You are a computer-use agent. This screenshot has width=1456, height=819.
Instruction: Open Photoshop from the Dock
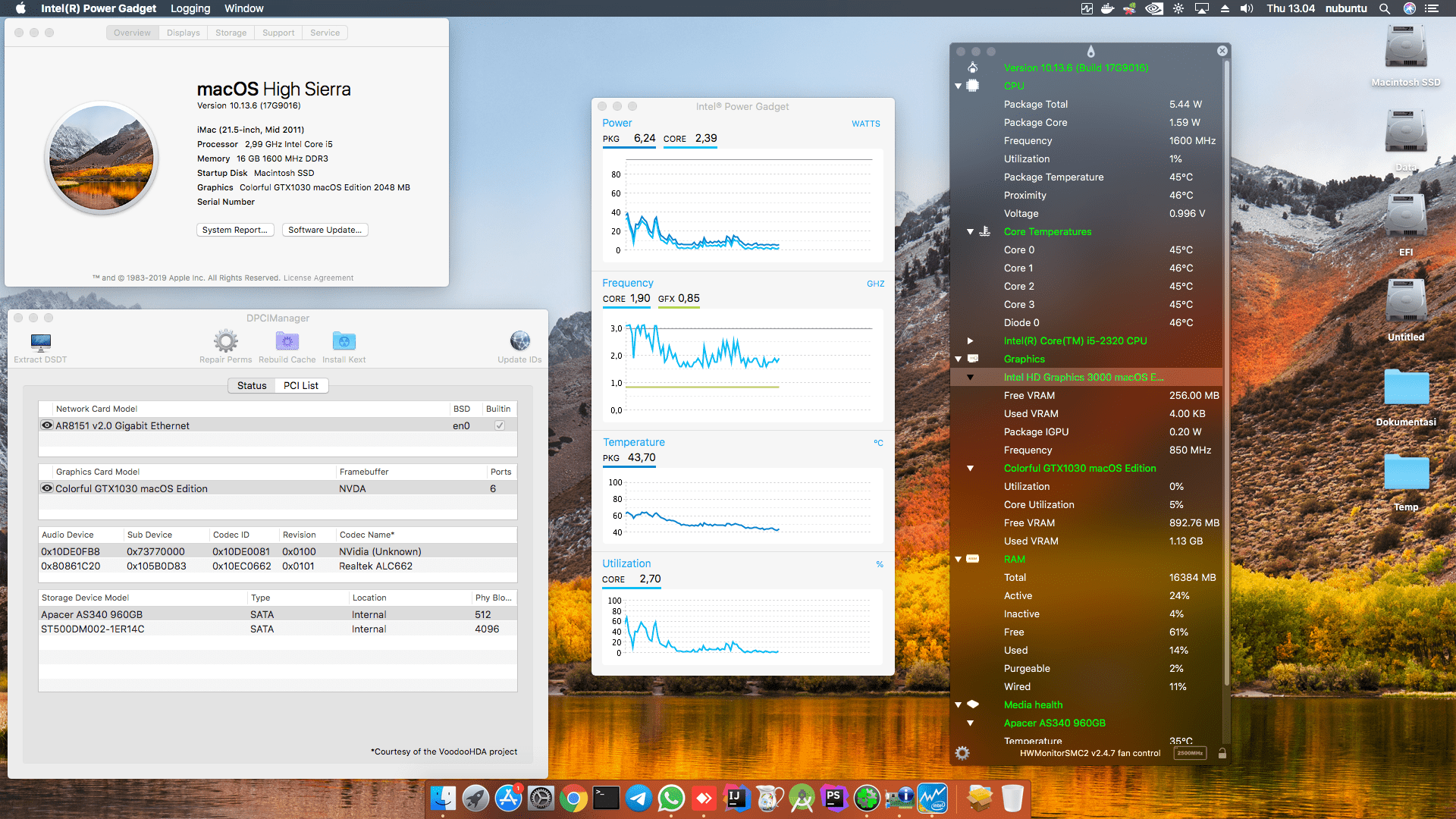[x=834, y=798]
